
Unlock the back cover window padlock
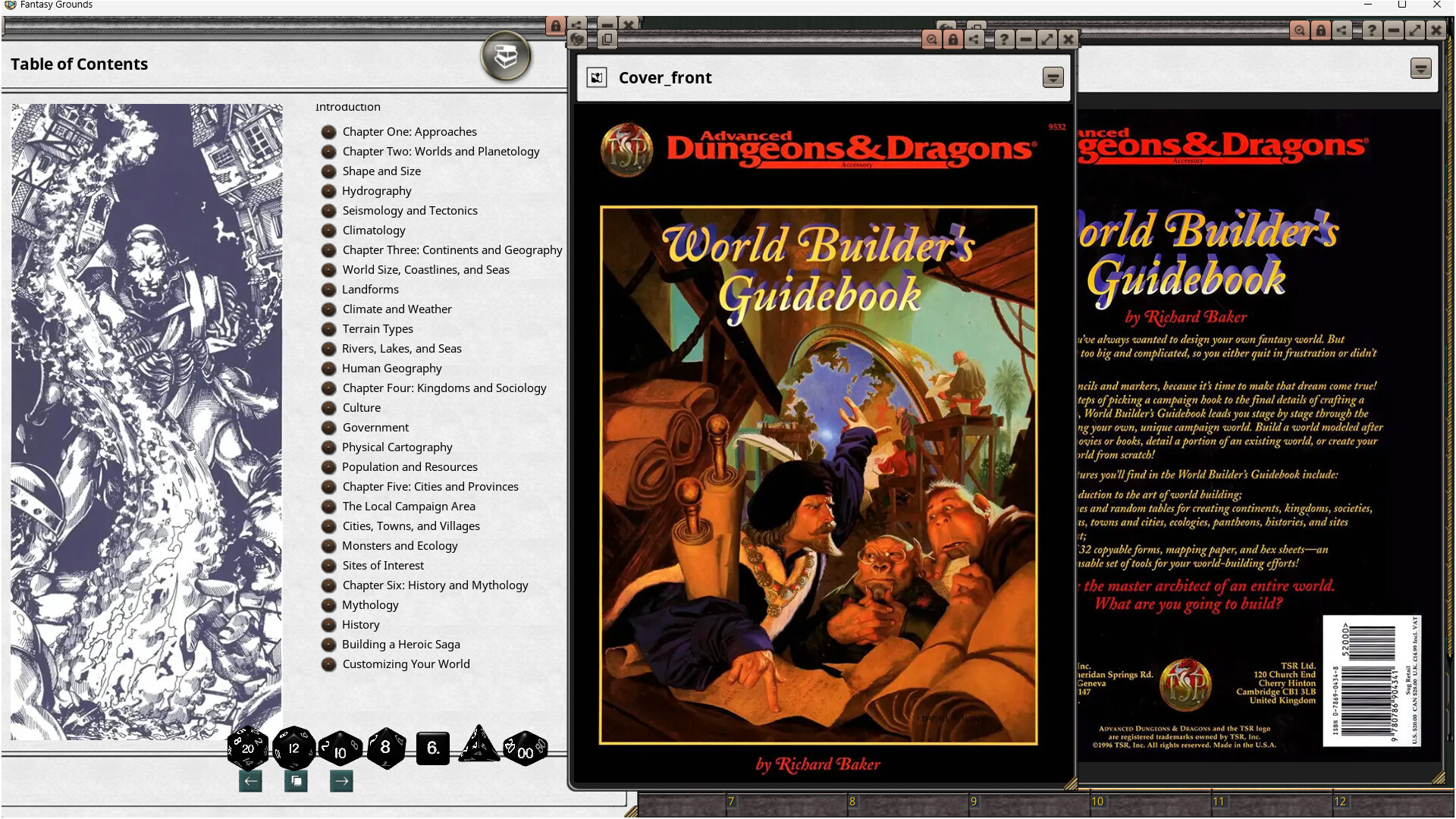coord(1321,30)
